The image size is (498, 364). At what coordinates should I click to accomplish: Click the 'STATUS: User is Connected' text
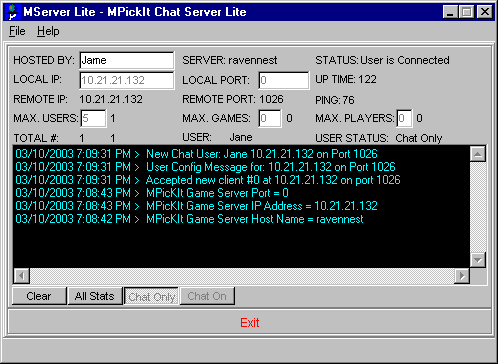(x=382, y=60)
